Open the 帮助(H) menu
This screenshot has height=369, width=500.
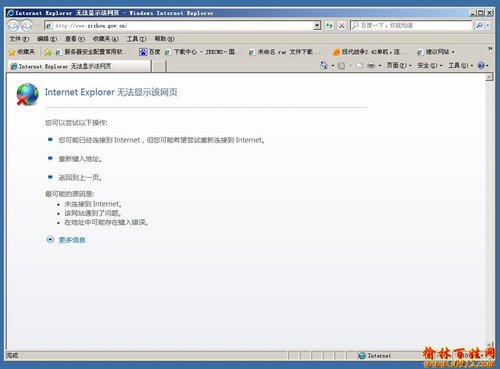[164, 39]
